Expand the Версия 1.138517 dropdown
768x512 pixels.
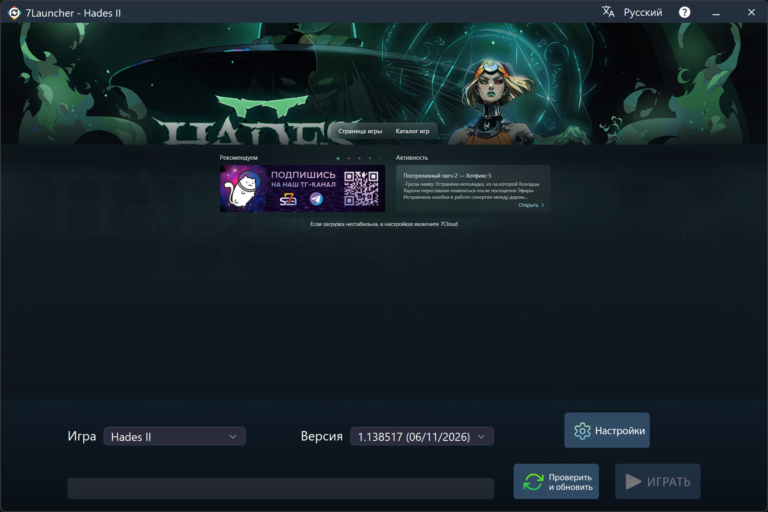(422, 436)
